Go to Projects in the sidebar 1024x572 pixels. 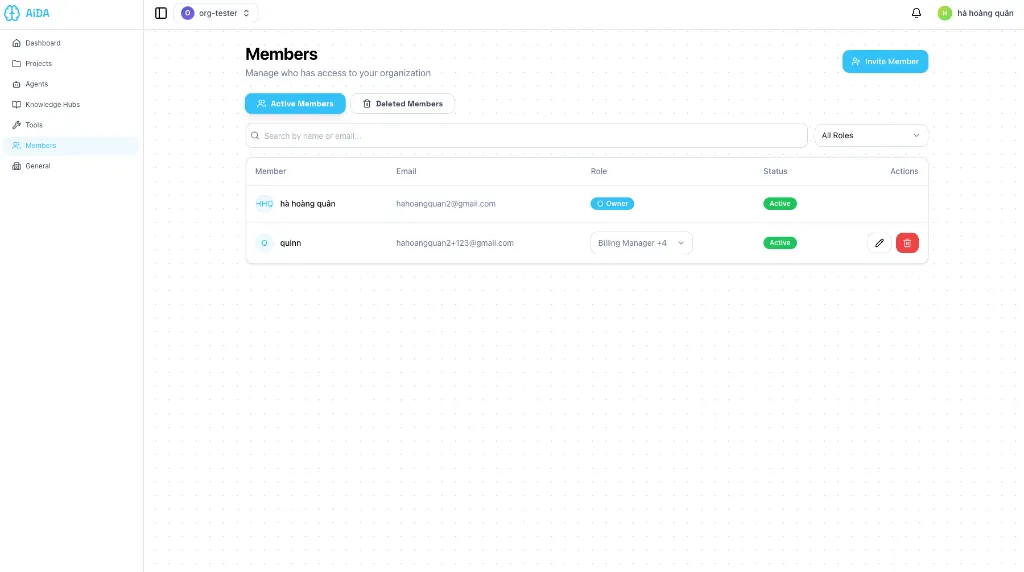(x=71, y=63)
